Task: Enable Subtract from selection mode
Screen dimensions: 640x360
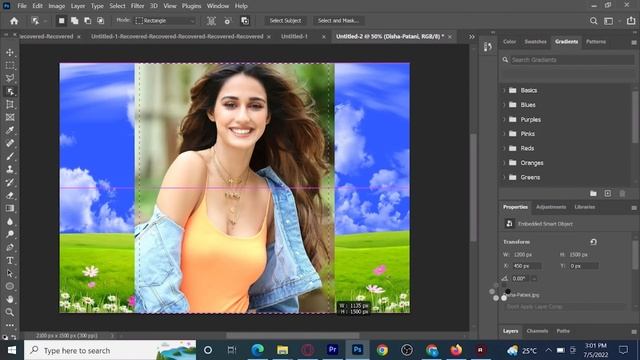Action: (x=87, y=20)
